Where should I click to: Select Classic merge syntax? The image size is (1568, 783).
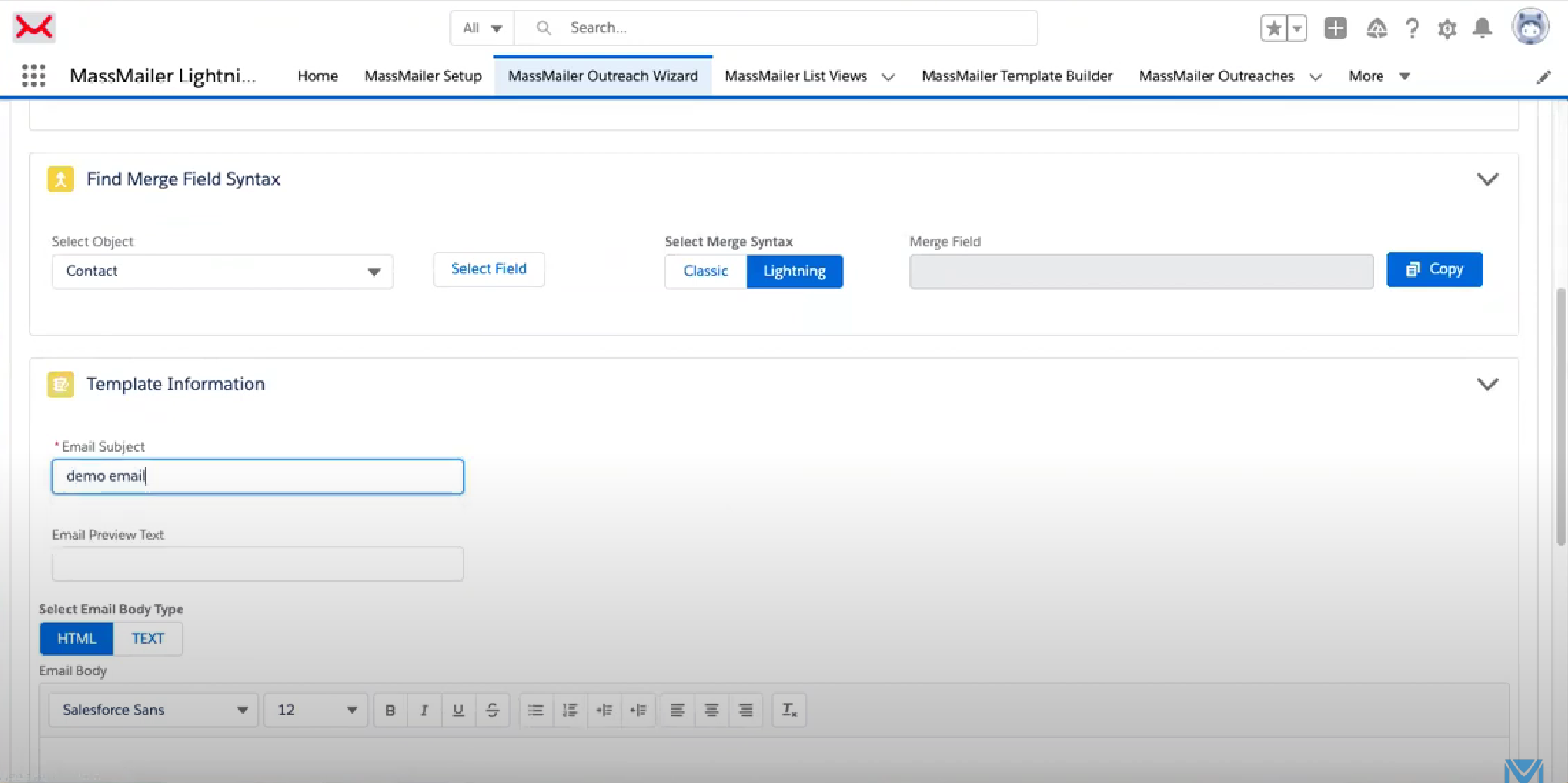pos(705,271)
